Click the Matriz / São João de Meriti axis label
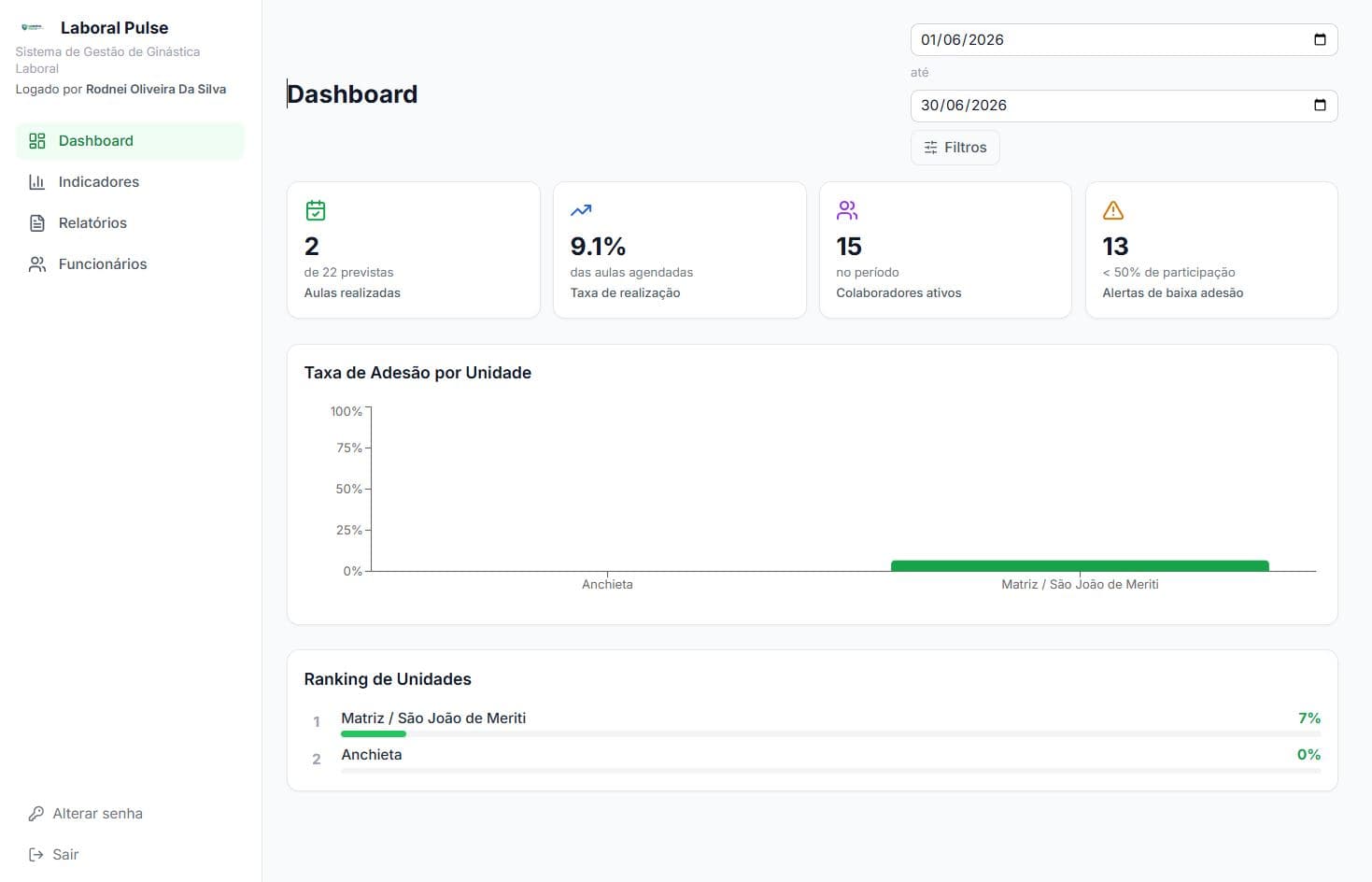 coord(1080,585)
